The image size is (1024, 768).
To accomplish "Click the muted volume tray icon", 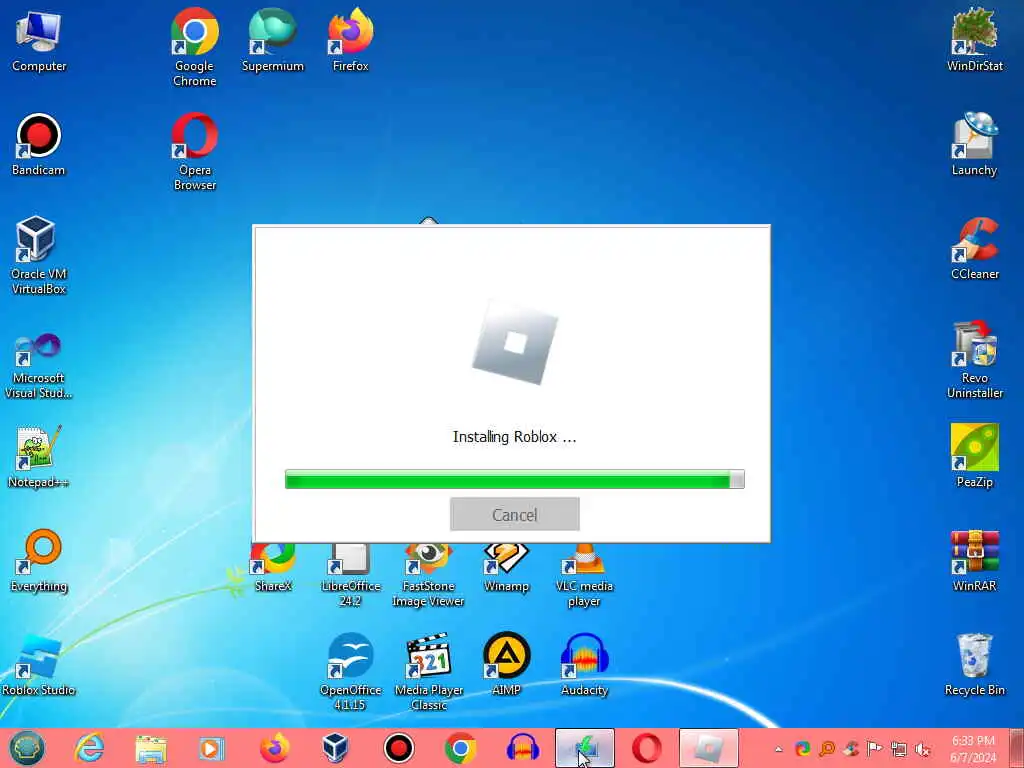I will pyautogui.click(x=923, y=748).
